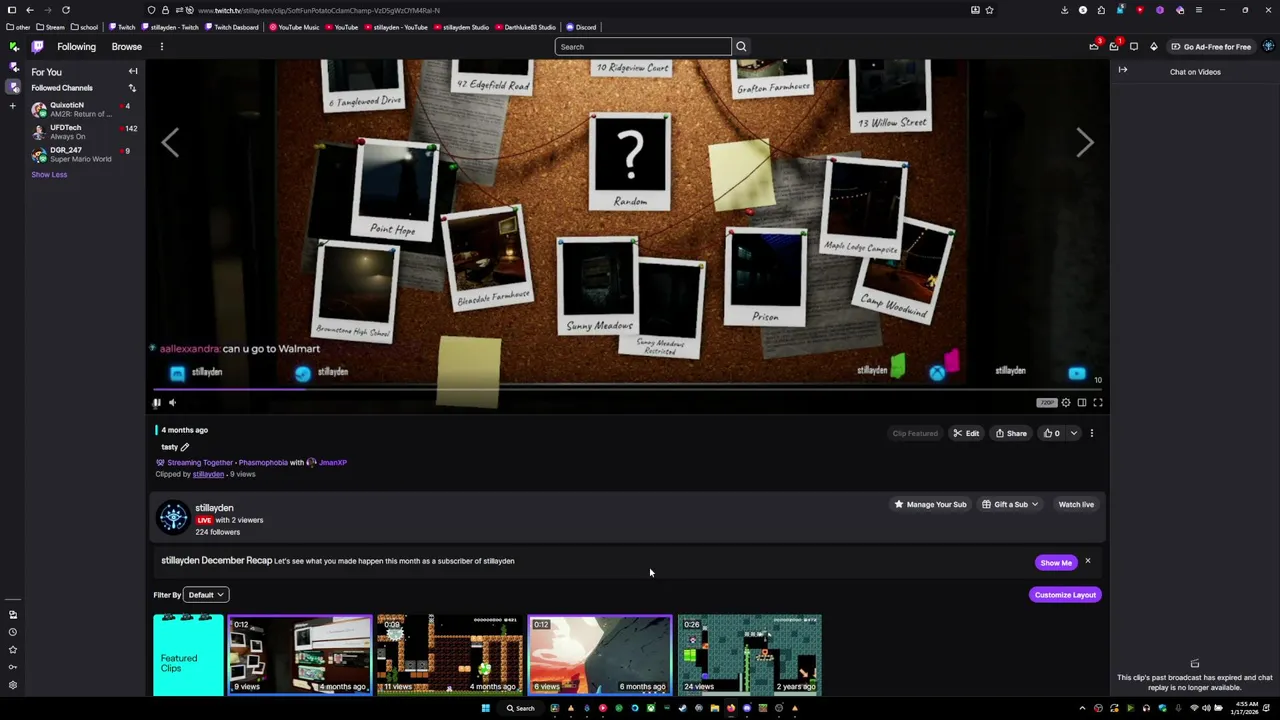Open the whispers chat icon

1134,47
